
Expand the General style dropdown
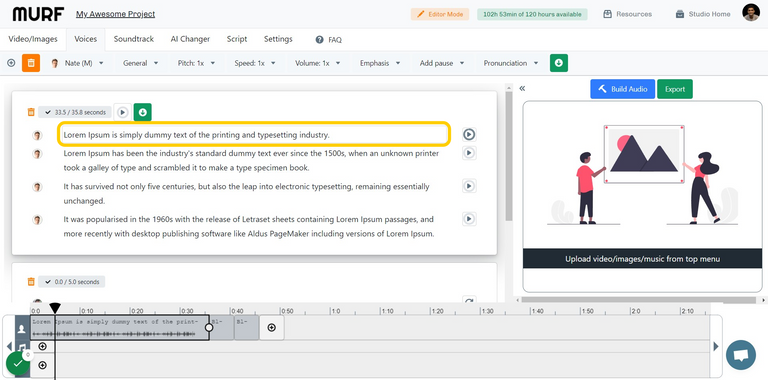click(141, 63)
